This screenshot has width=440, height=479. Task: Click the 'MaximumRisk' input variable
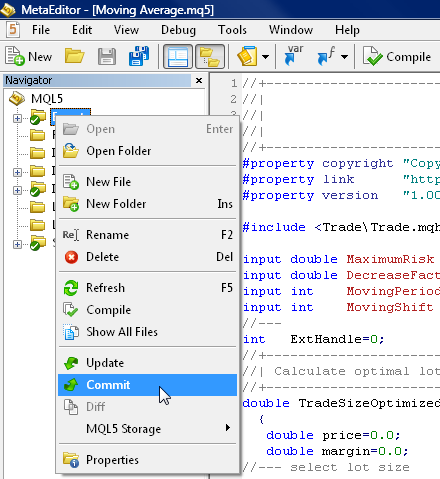click(390, 259)
